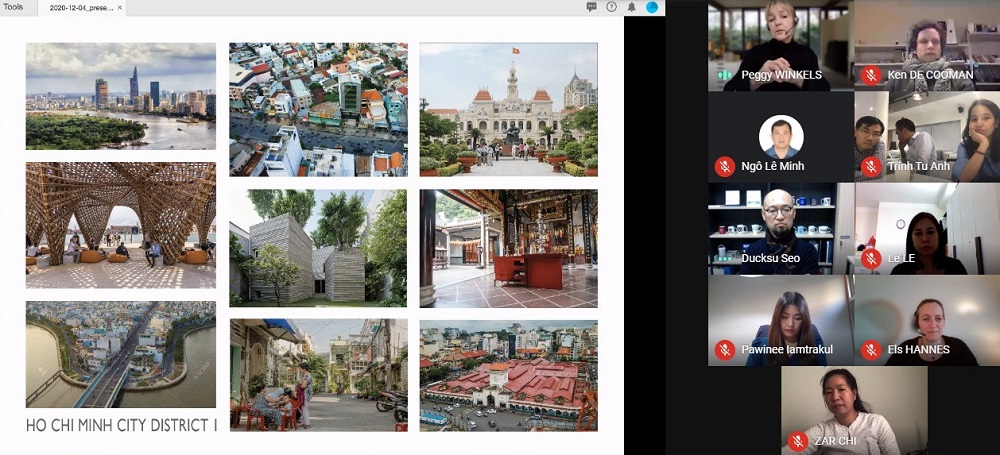
Task: Click the muted mic icon for Le LE
Action: [871, 258]
